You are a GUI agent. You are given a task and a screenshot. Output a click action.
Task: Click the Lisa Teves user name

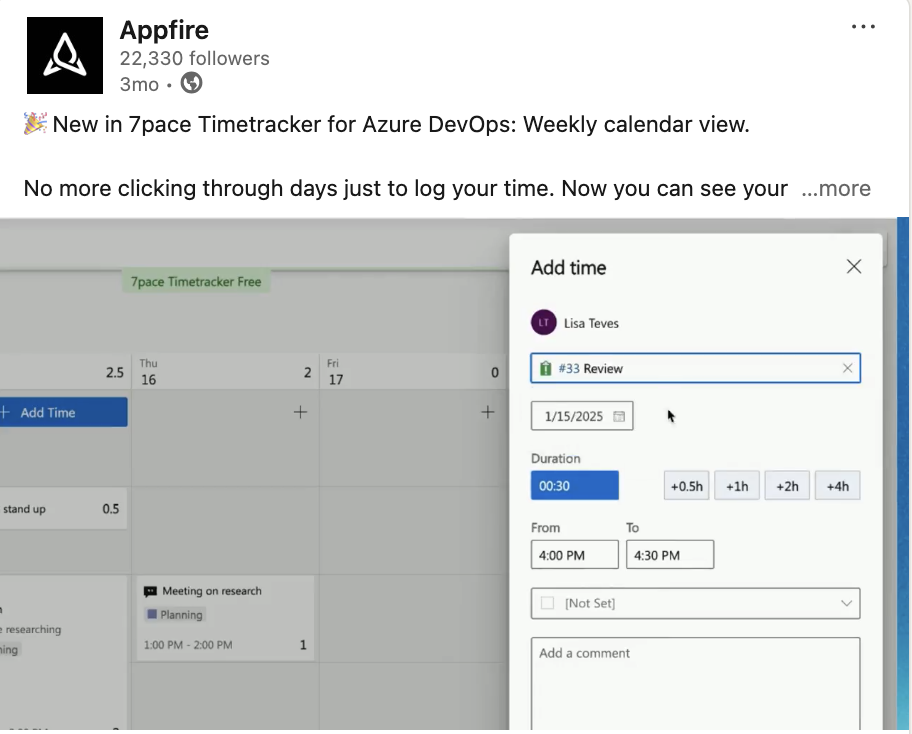(x=591, y=323)
